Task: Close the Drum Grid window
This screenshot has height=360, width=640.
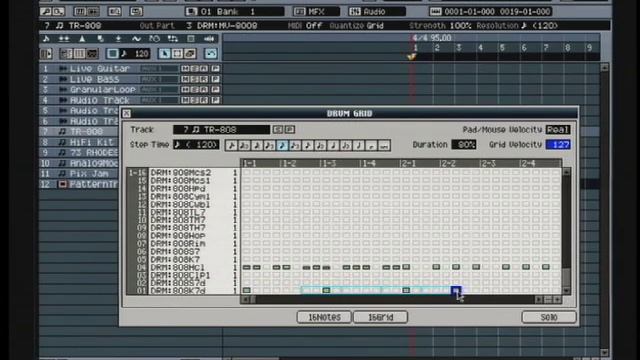Action: point(127,113)
